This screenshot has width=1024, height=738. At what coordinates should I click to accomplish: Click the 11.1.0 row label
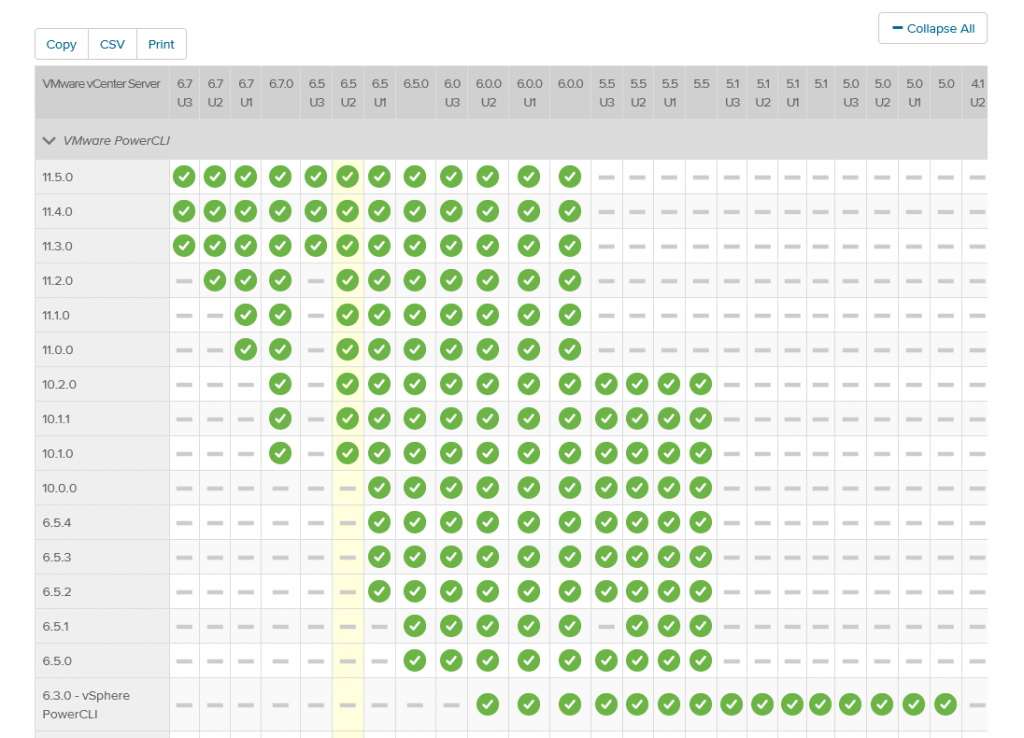click(56, 315)
